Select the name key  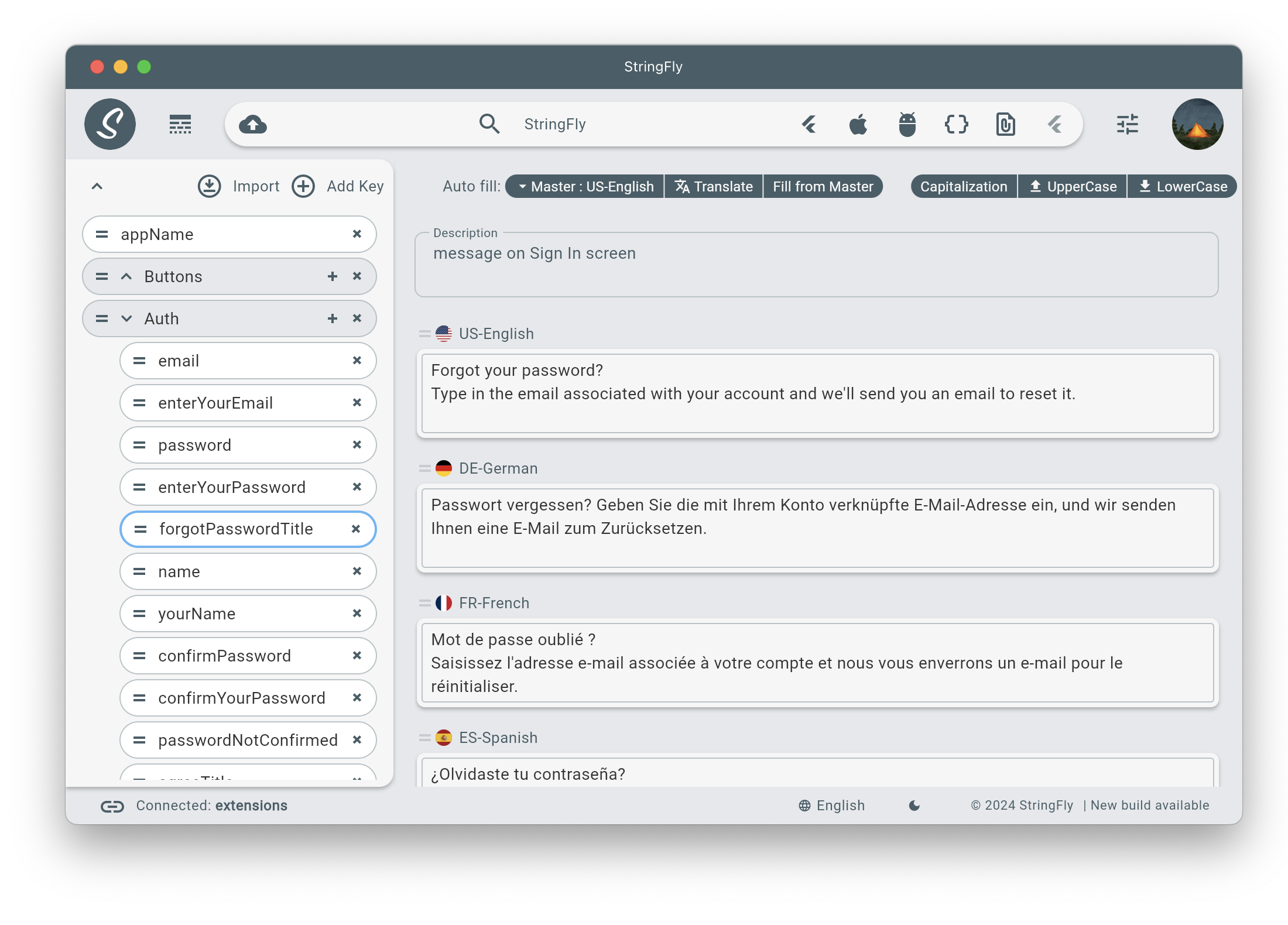248,571
